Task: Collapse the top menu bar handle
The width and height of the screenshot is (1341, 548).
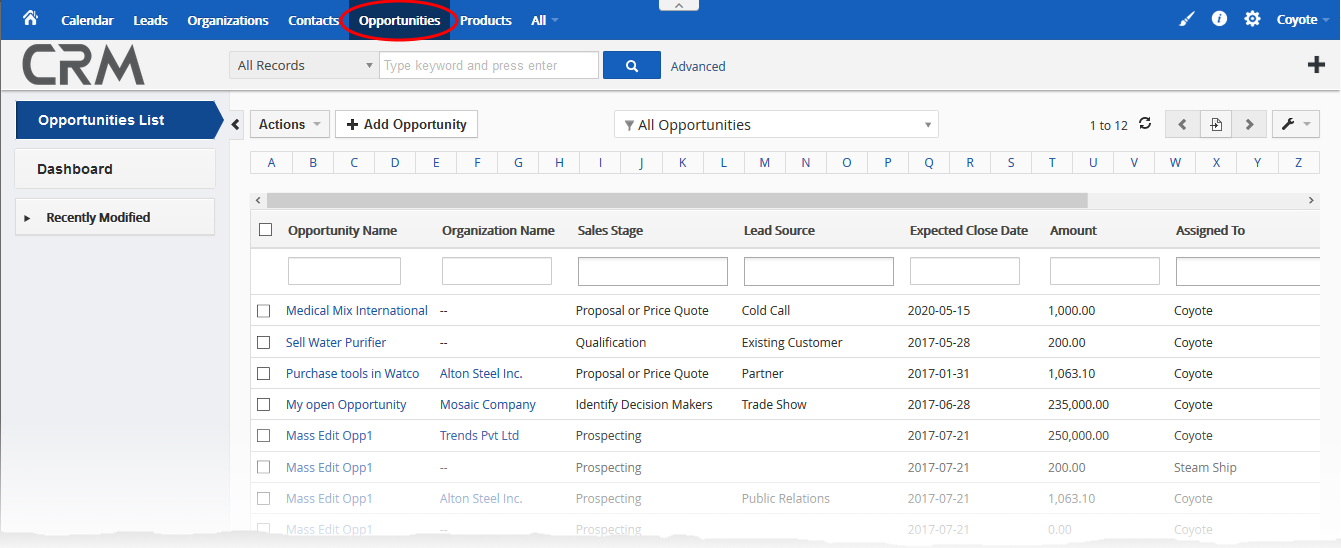Action: (679, 5)
